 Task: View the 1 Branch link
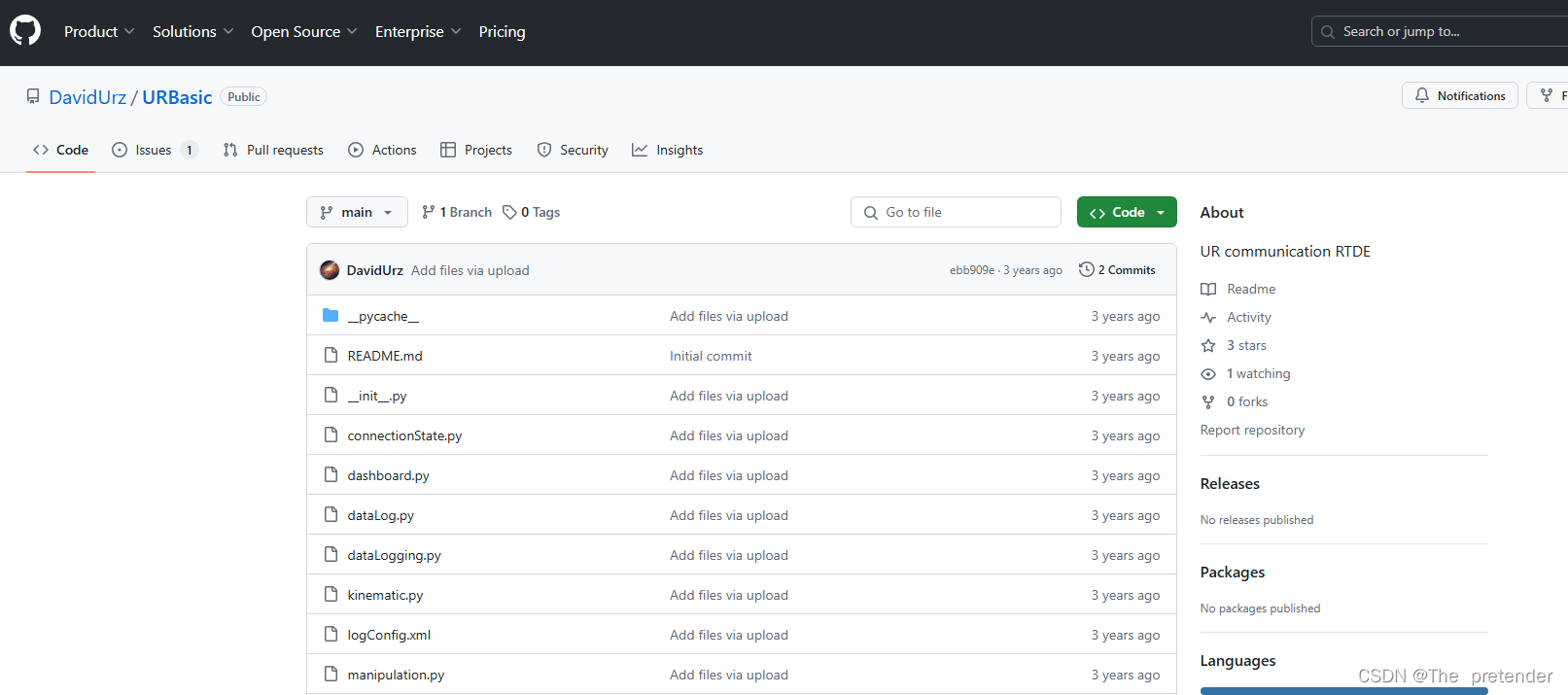457,212
